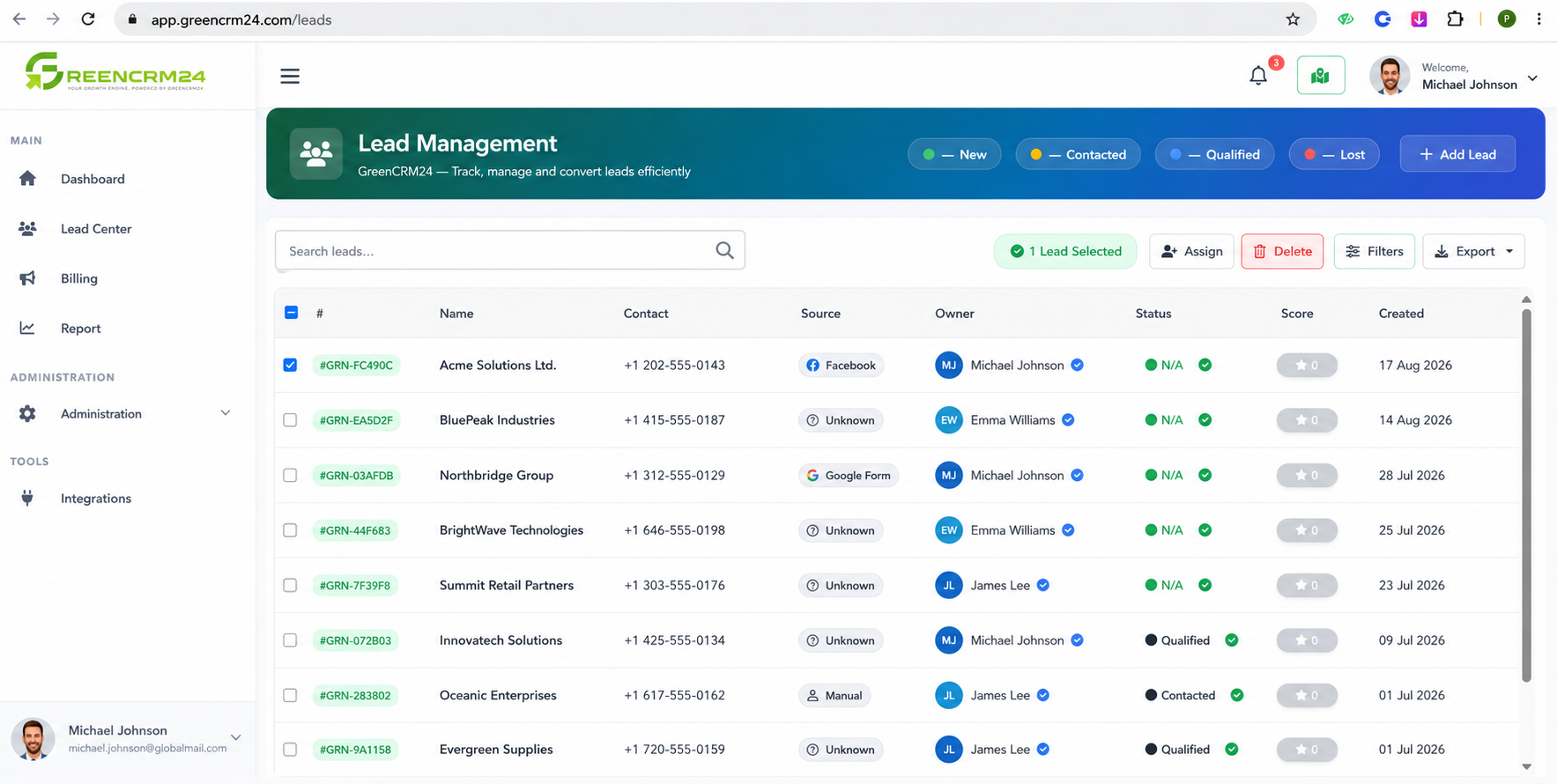
Task: Click phone +1 617-555-0162
Action: [x=674, y=695]
